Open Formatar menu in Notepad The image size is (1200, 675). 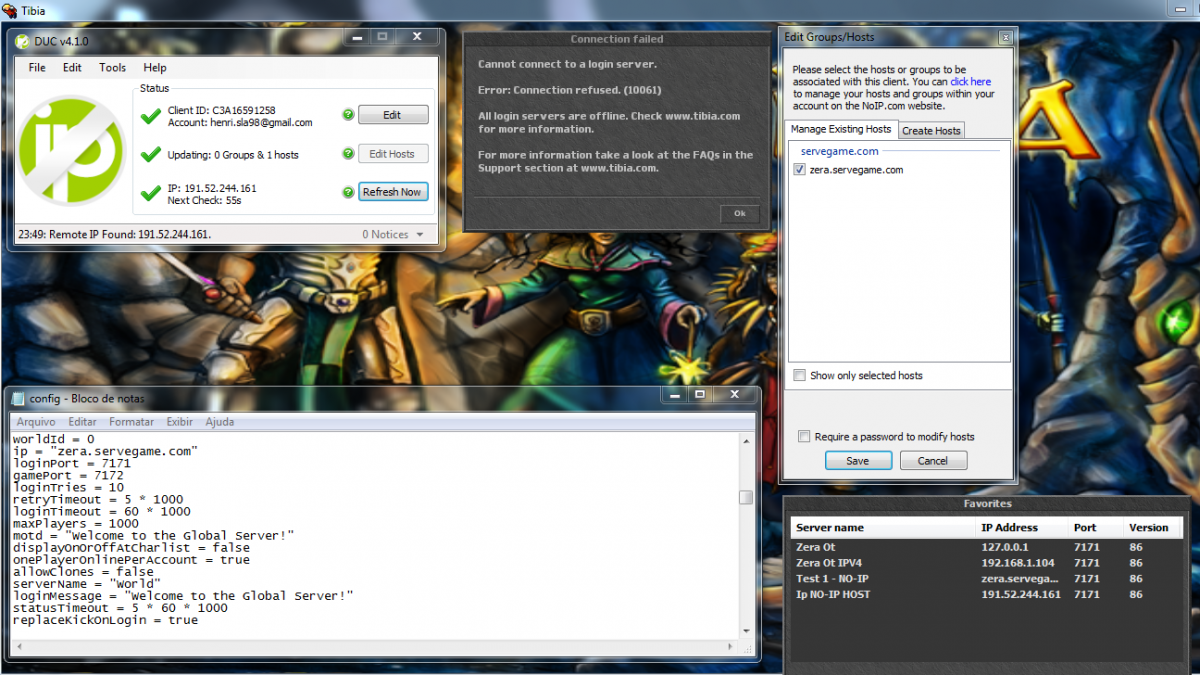pos(132,422)
